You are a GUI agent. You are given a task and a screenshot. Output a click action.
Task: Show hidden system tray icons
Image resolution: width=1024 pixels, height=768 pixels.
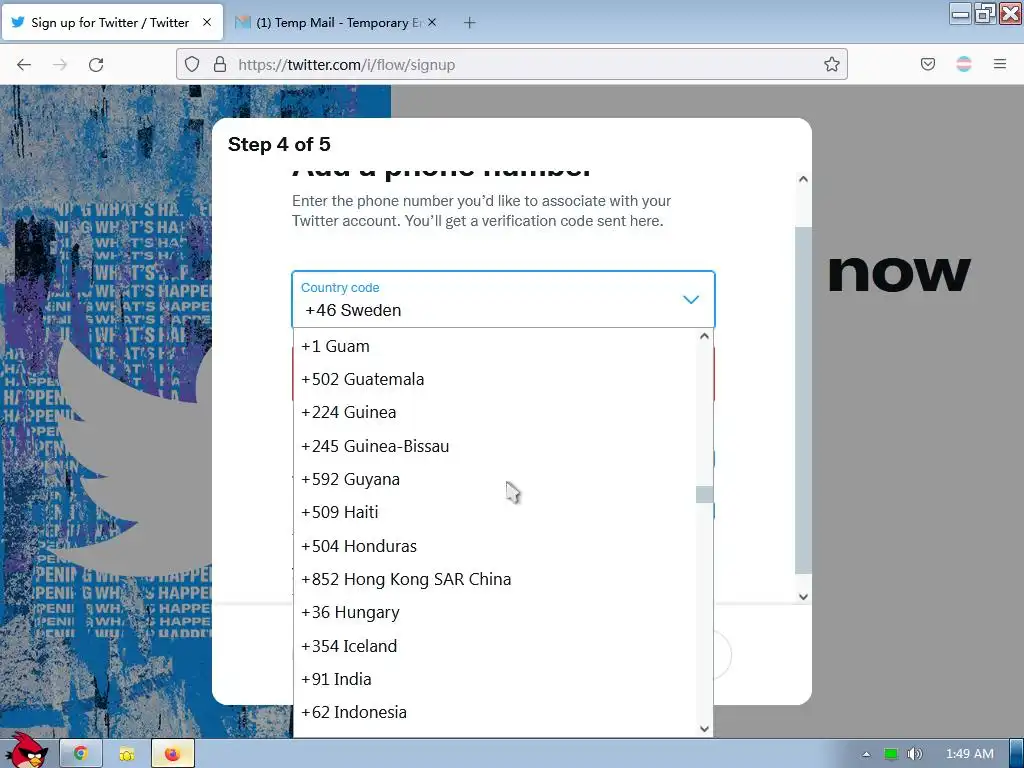pos(866,754)
